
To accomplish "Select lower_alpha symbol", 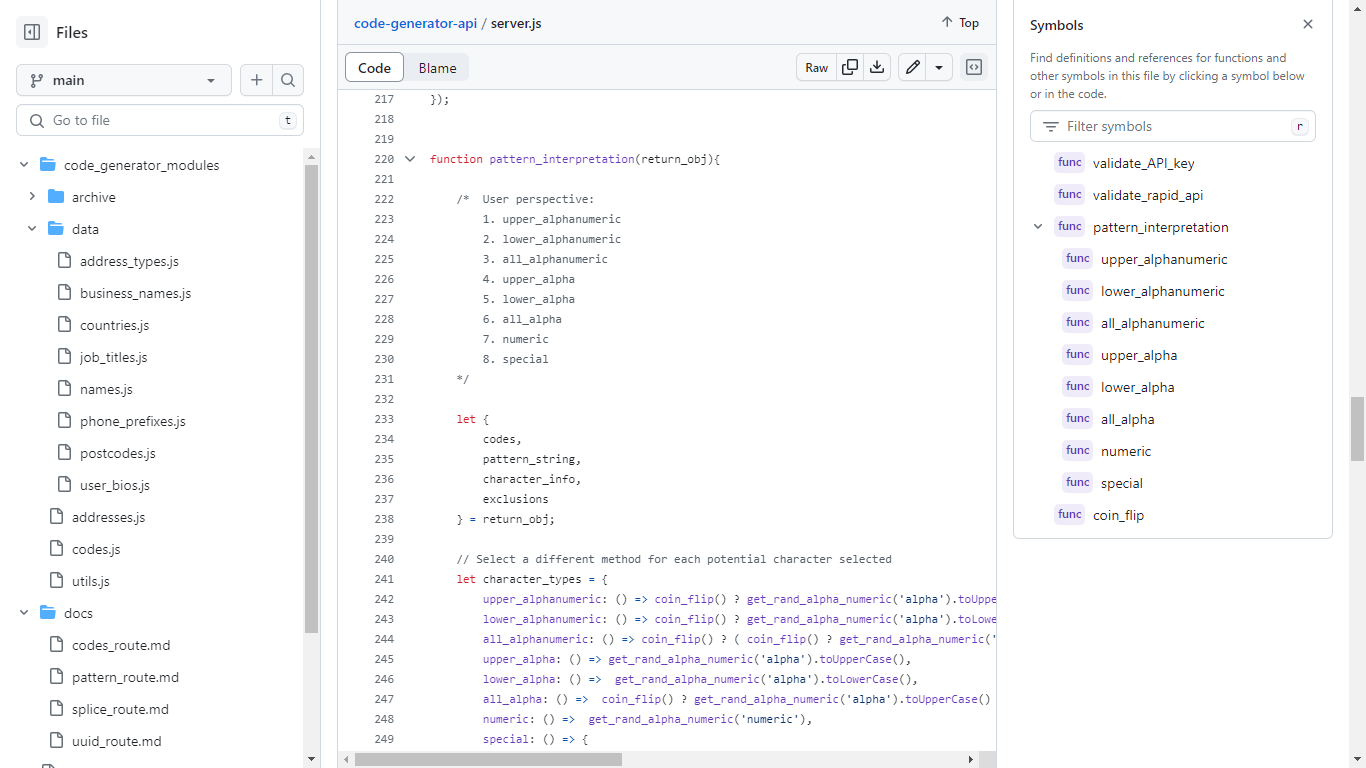I will (1138, 387).
